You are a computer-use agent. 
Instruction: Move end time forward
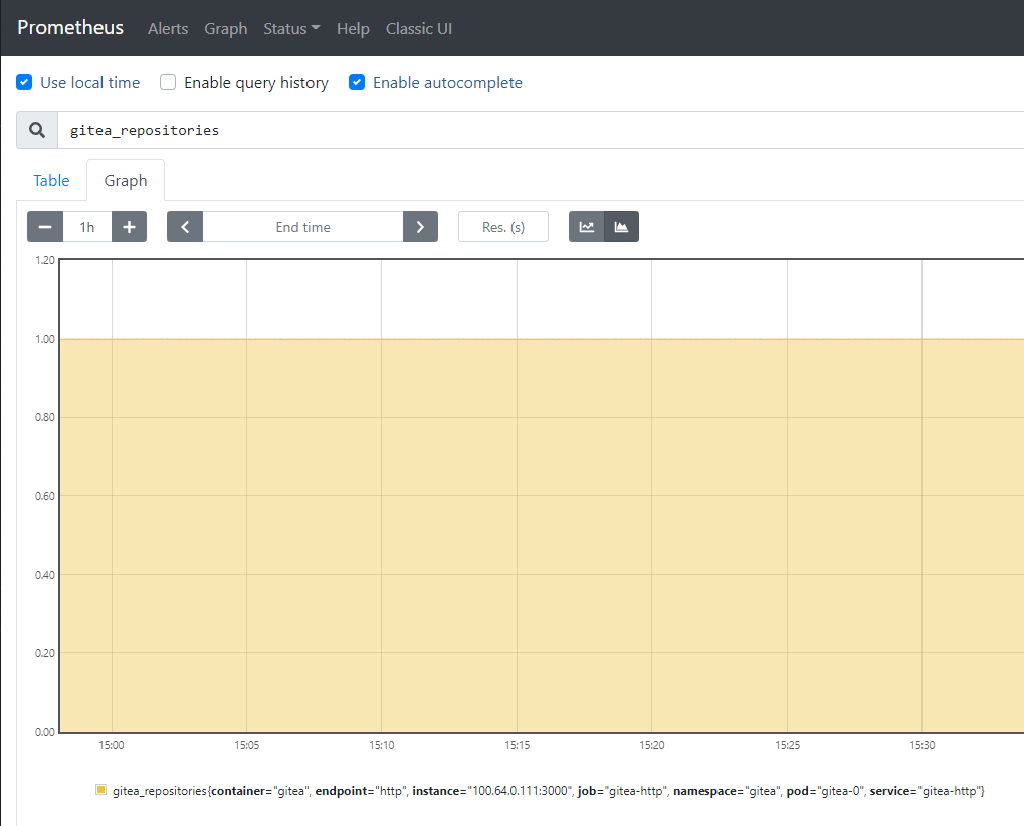point(421,227)
